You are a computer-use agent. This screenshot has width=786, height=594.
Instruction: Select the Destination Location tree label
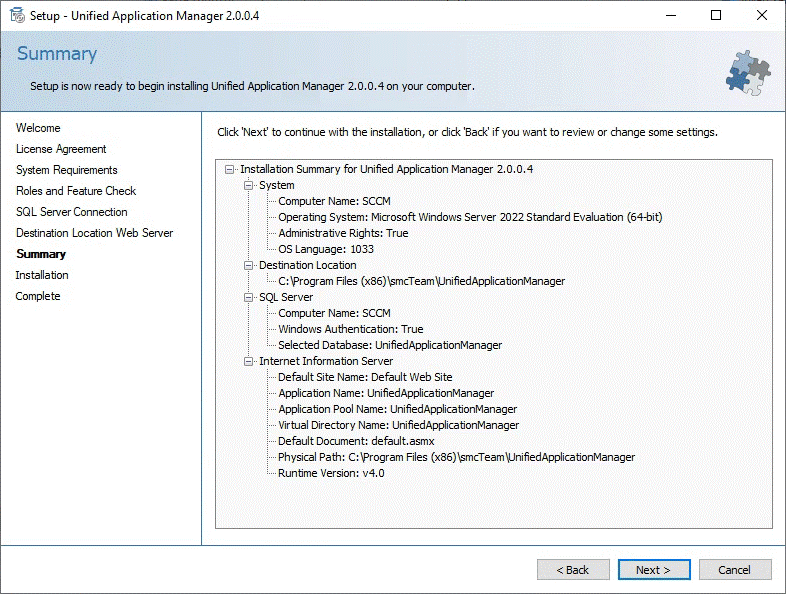pyautogui.click(x=308, y=265)
